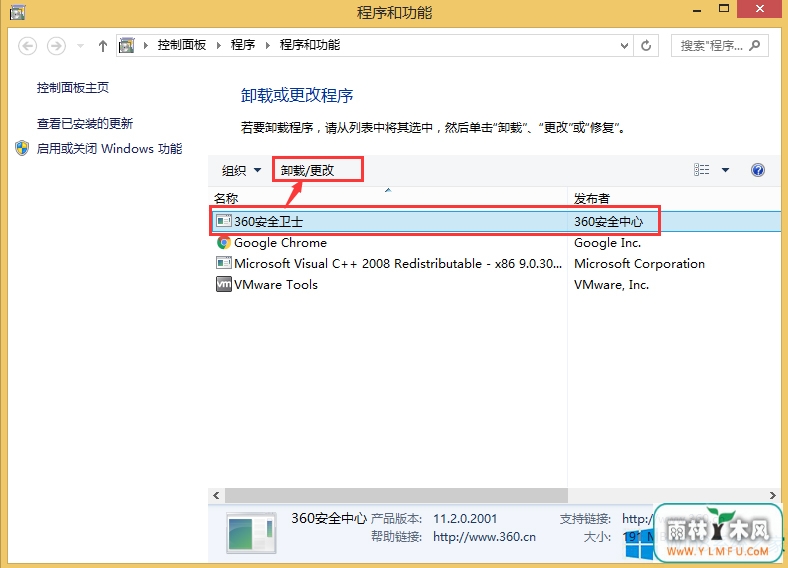Open the help question mark icon
This screenshot has width=788, height=568.
click(757, 170)
